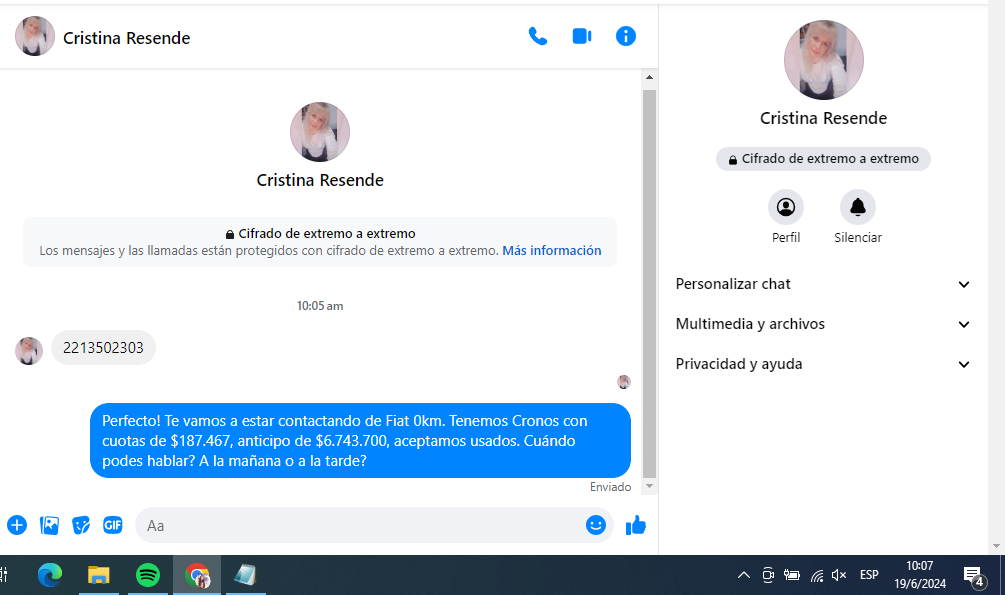Send a thumbs-up like
The width and height of the screenshot is (1005, 595).
coord(636,525)
